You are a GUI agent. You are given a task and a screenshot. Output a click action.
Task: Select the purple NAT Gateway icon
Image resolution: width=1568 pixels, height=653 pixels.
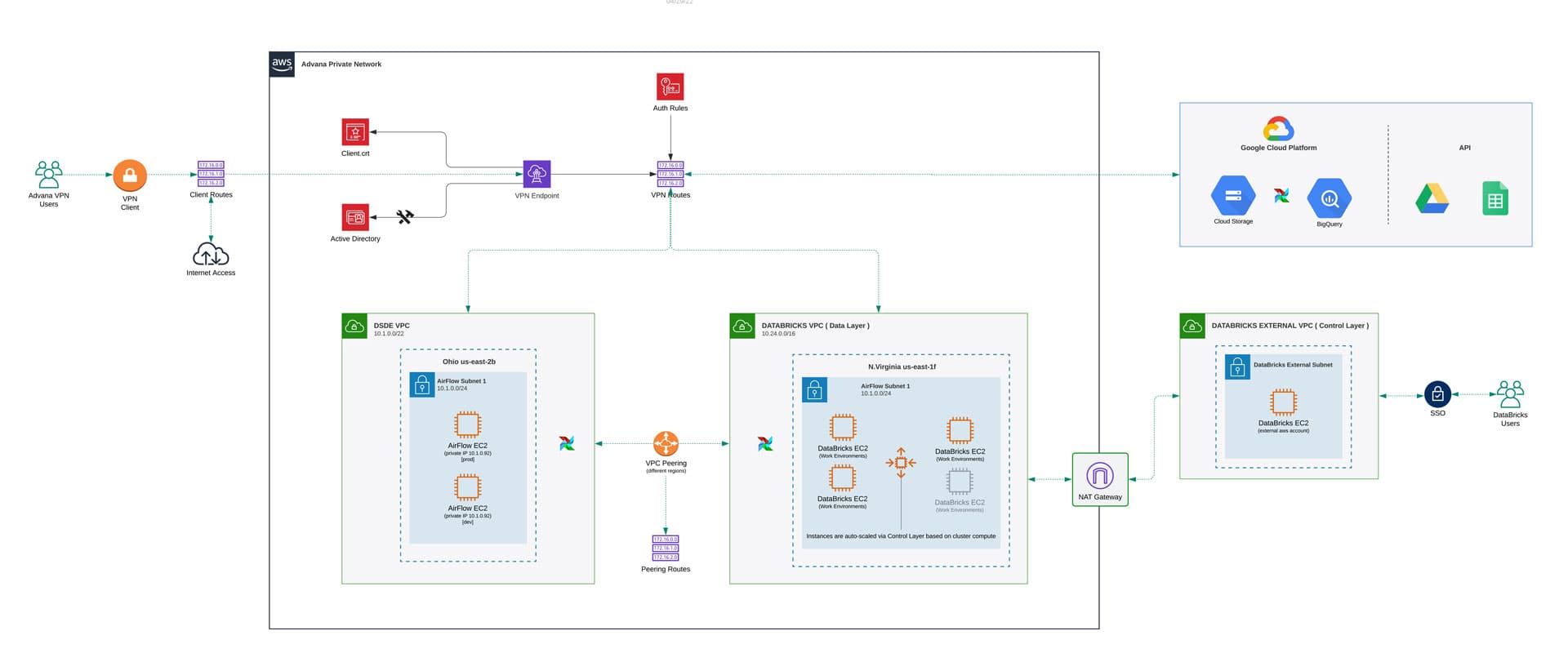pyautogui.click(x=1099, y=475)
